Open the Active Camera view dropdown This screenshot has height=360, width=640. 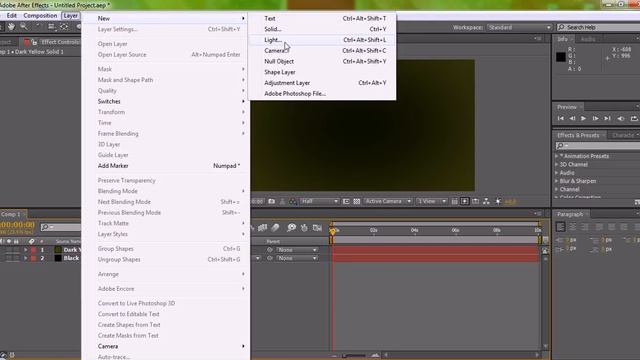coord(388,201)
